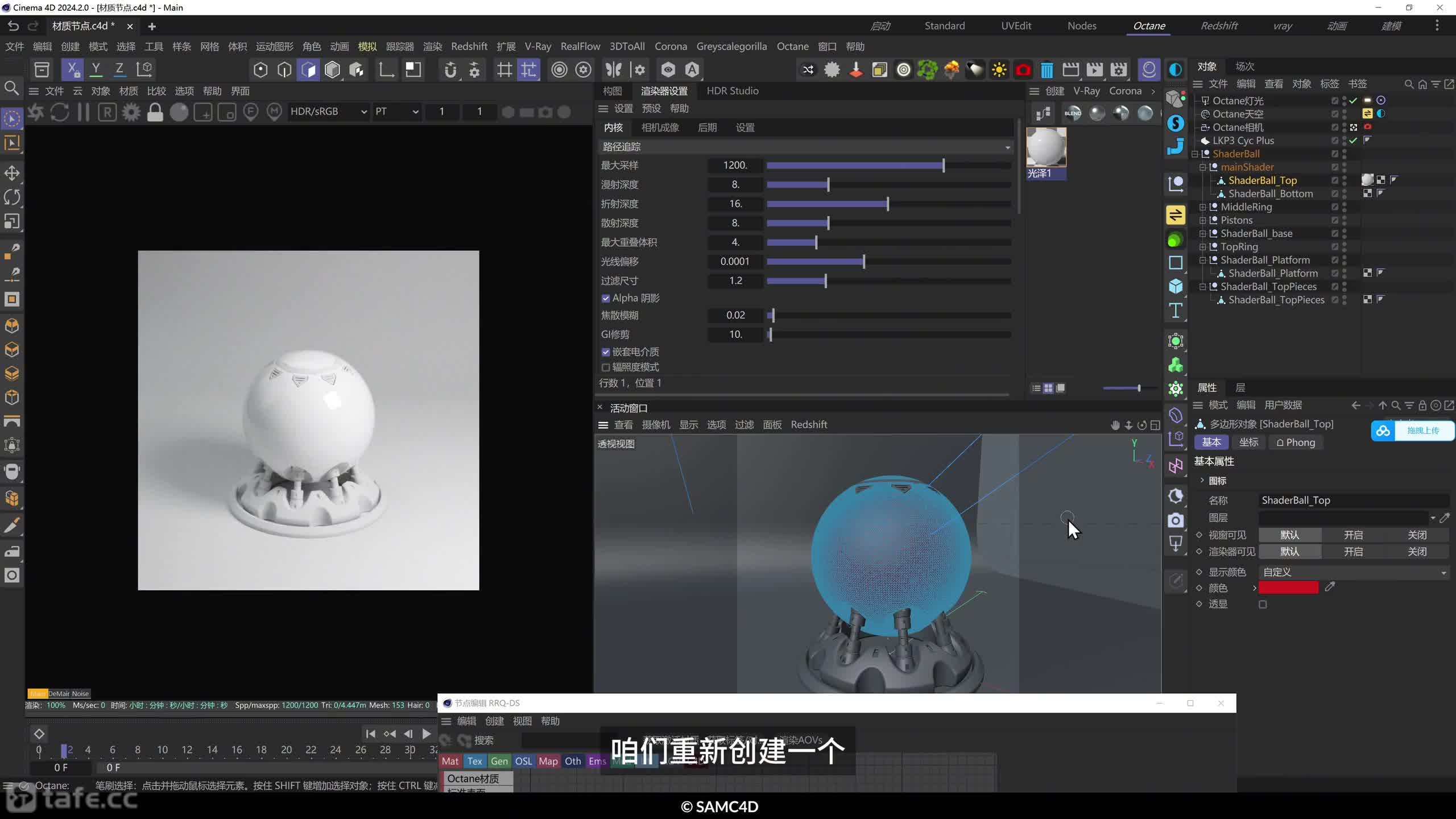
Task: Expand the 图标 section
Action: tap(1202, 481)
